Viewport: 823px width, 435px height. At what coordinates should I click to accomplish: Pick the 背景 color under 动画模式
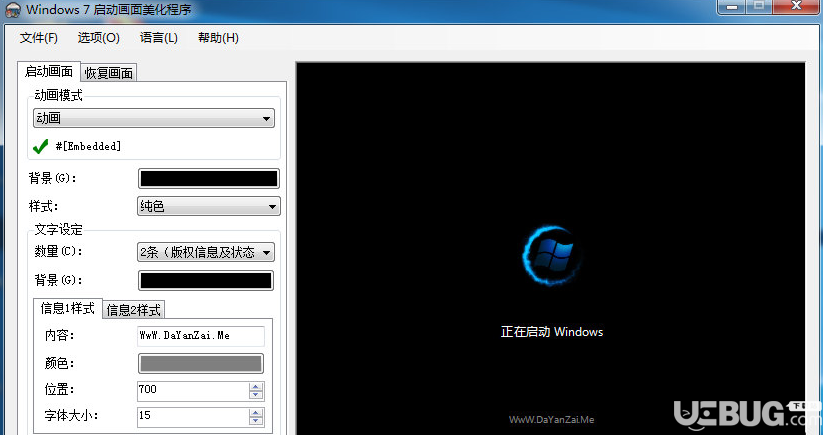click(x=209, y=178)
